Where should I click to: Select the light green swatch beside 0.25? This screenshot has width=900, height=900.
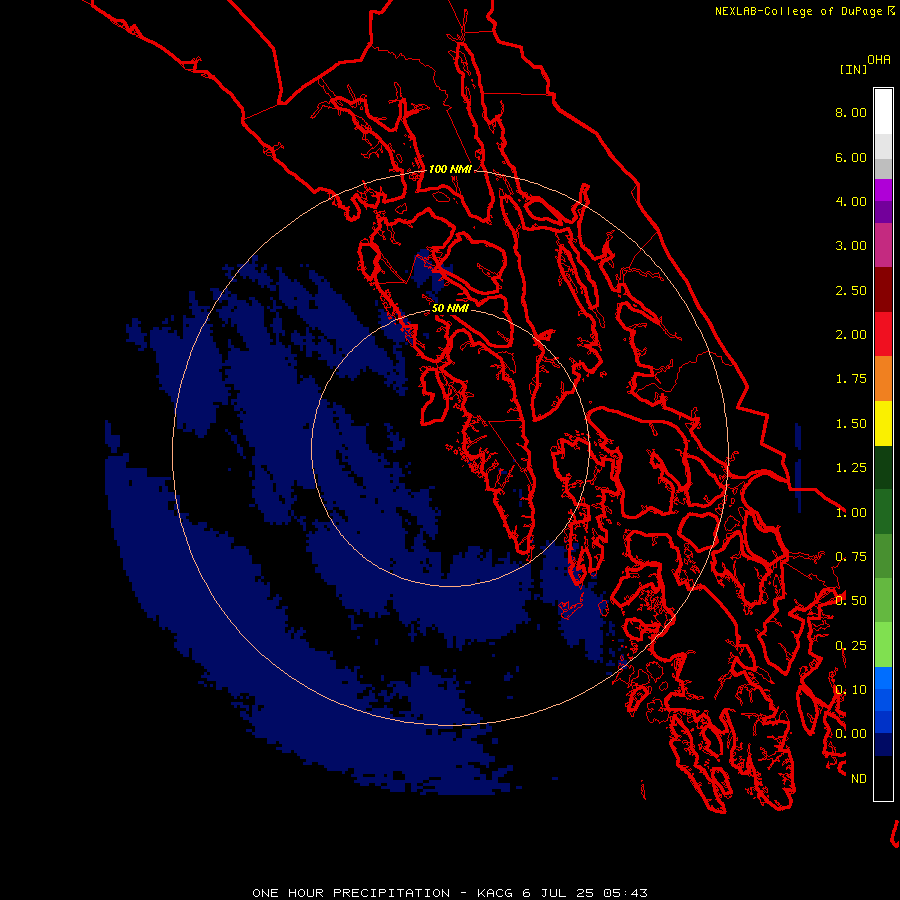tap(883, 645)
